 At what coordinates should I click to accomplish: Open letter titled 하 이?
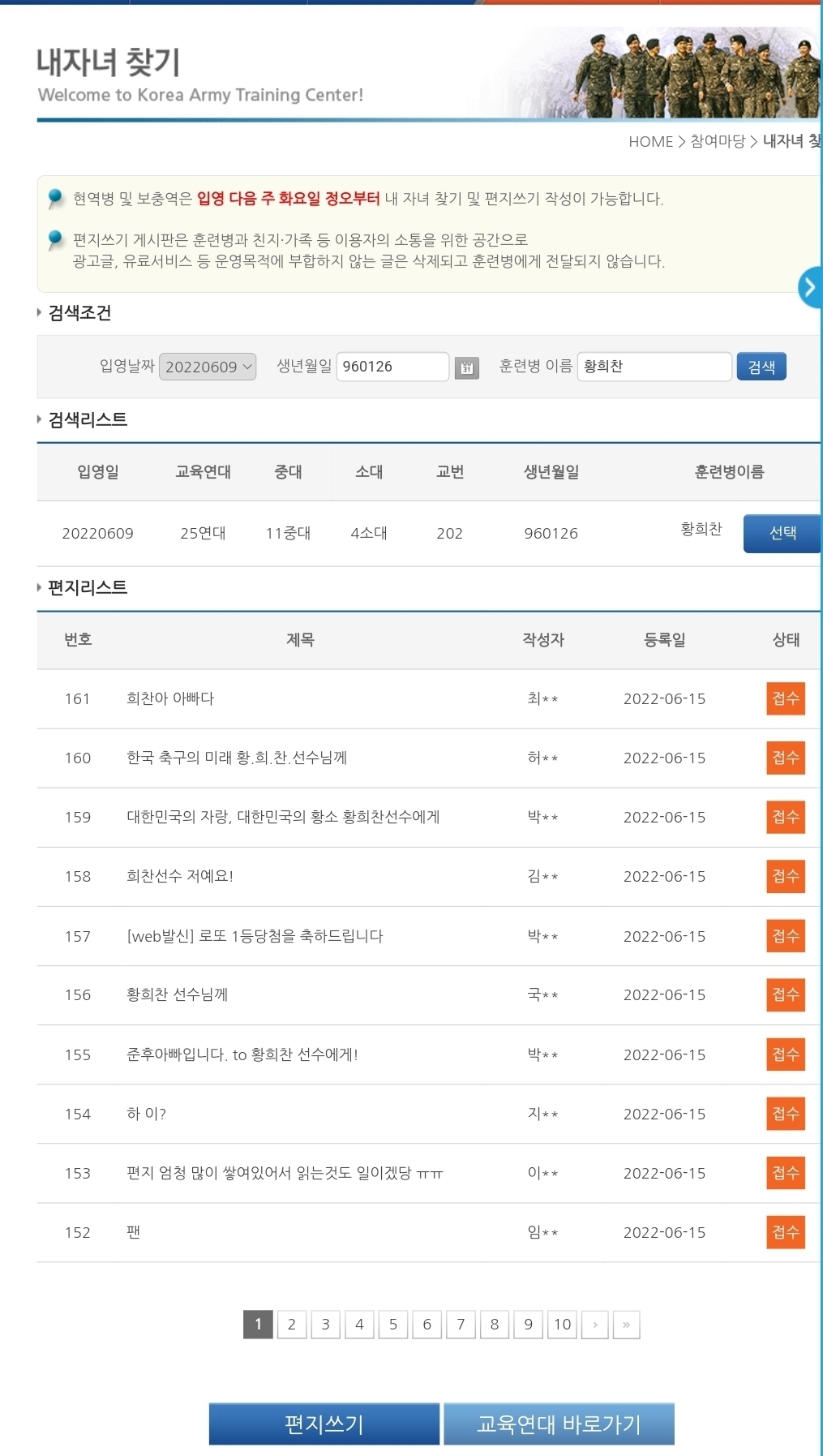pyautogui.click(x=146, y=1114)
